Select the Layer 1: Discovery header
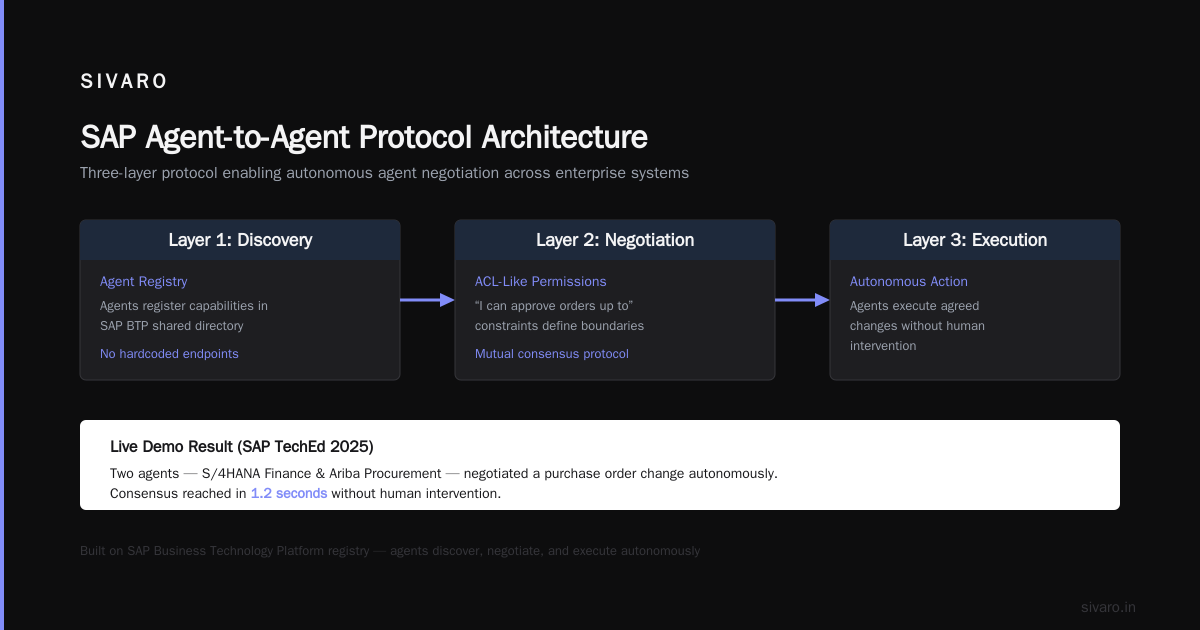Image resolution: width=1200 pixels, height=630 pixels. coord(240,240)
